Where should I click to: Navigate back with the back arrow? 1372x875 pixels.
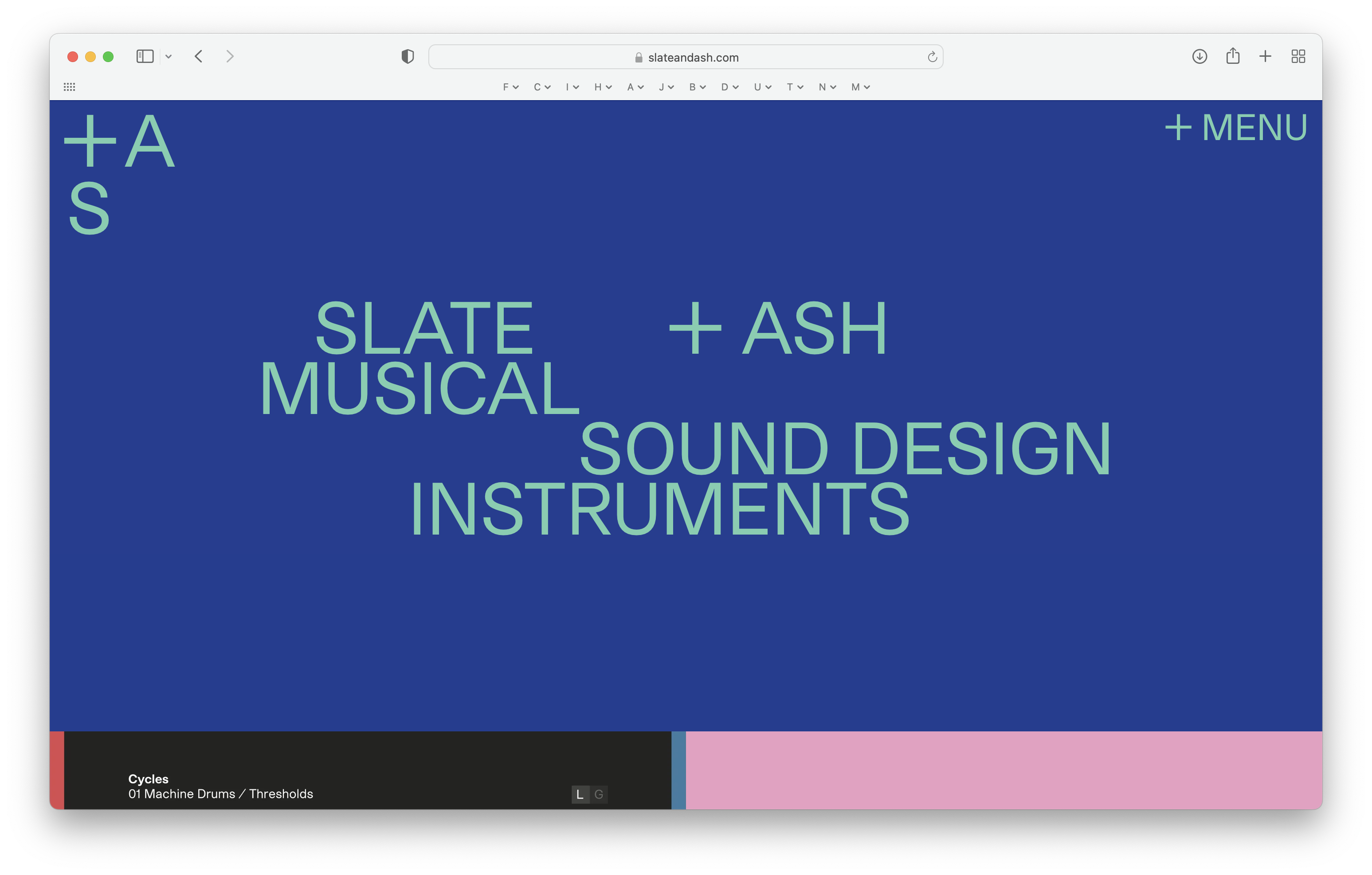pos(199,56)
